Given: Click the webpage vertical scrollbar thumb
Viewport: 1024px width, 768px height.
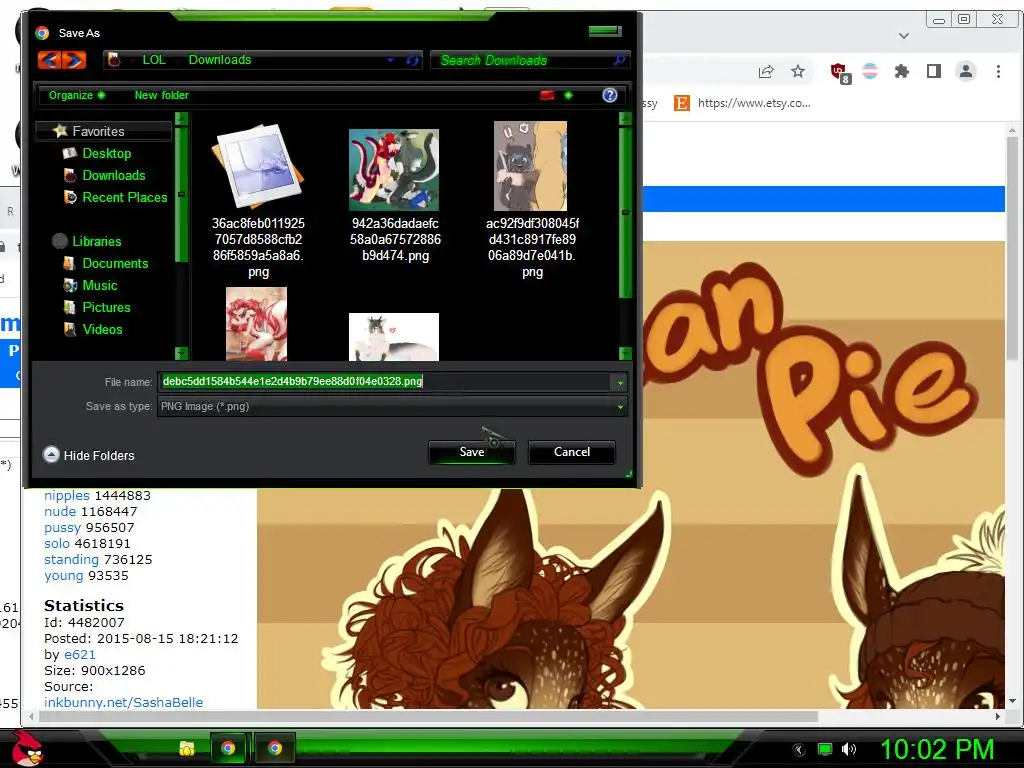Looking at the screenshot, I should click(1012, 247).
